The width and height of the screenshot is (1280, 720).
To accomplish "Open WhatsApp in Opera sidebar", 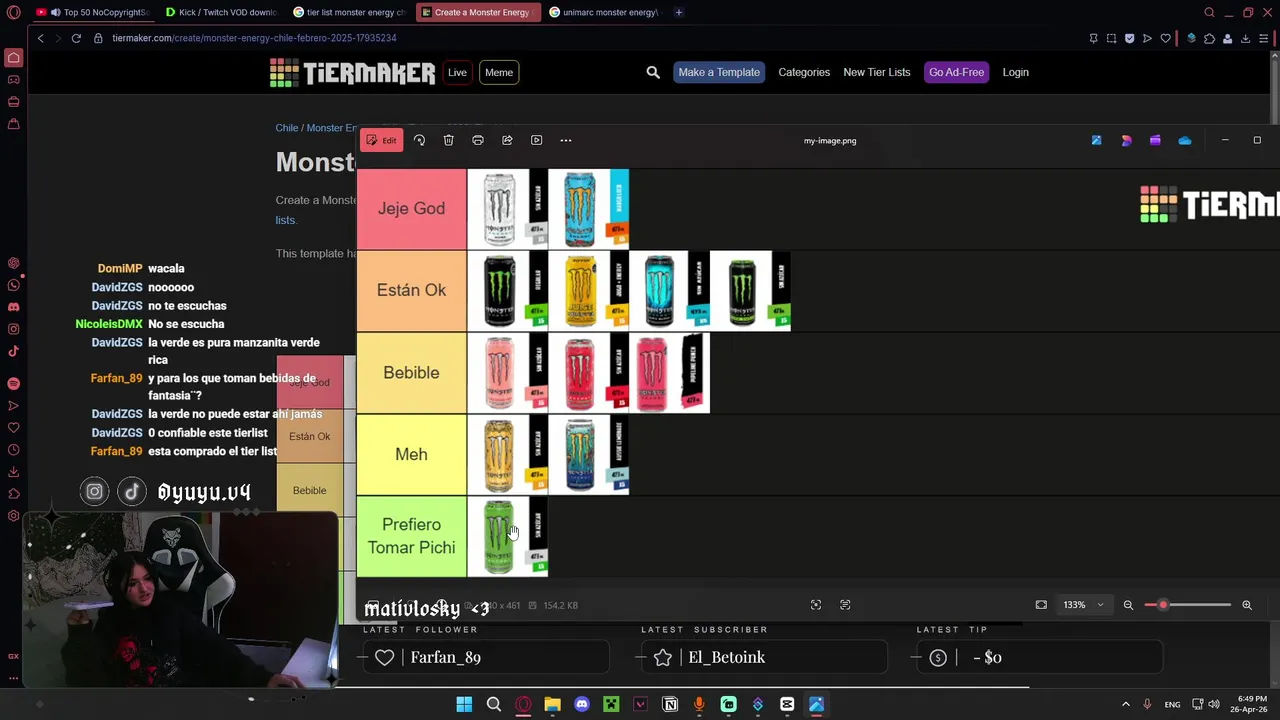I will tap(14, 285).
